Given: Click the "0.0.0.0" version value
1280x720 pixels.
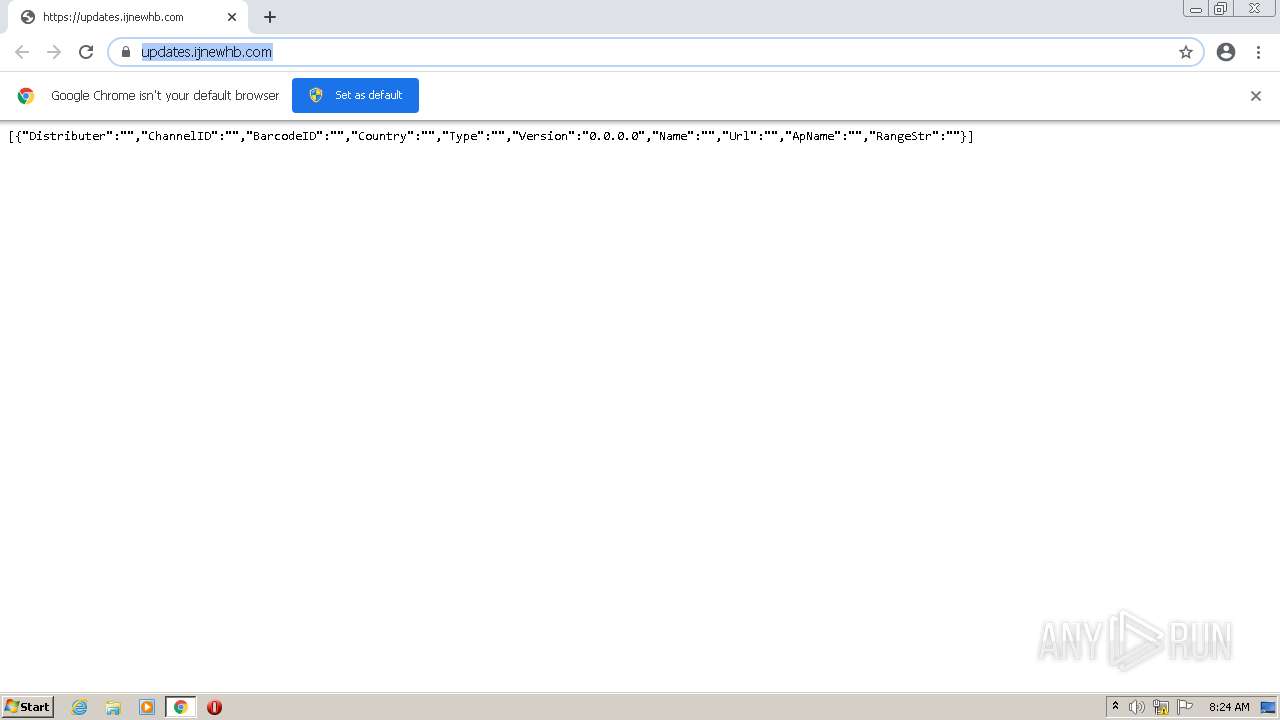Looking at the screenshot, I should pos(613,136).
